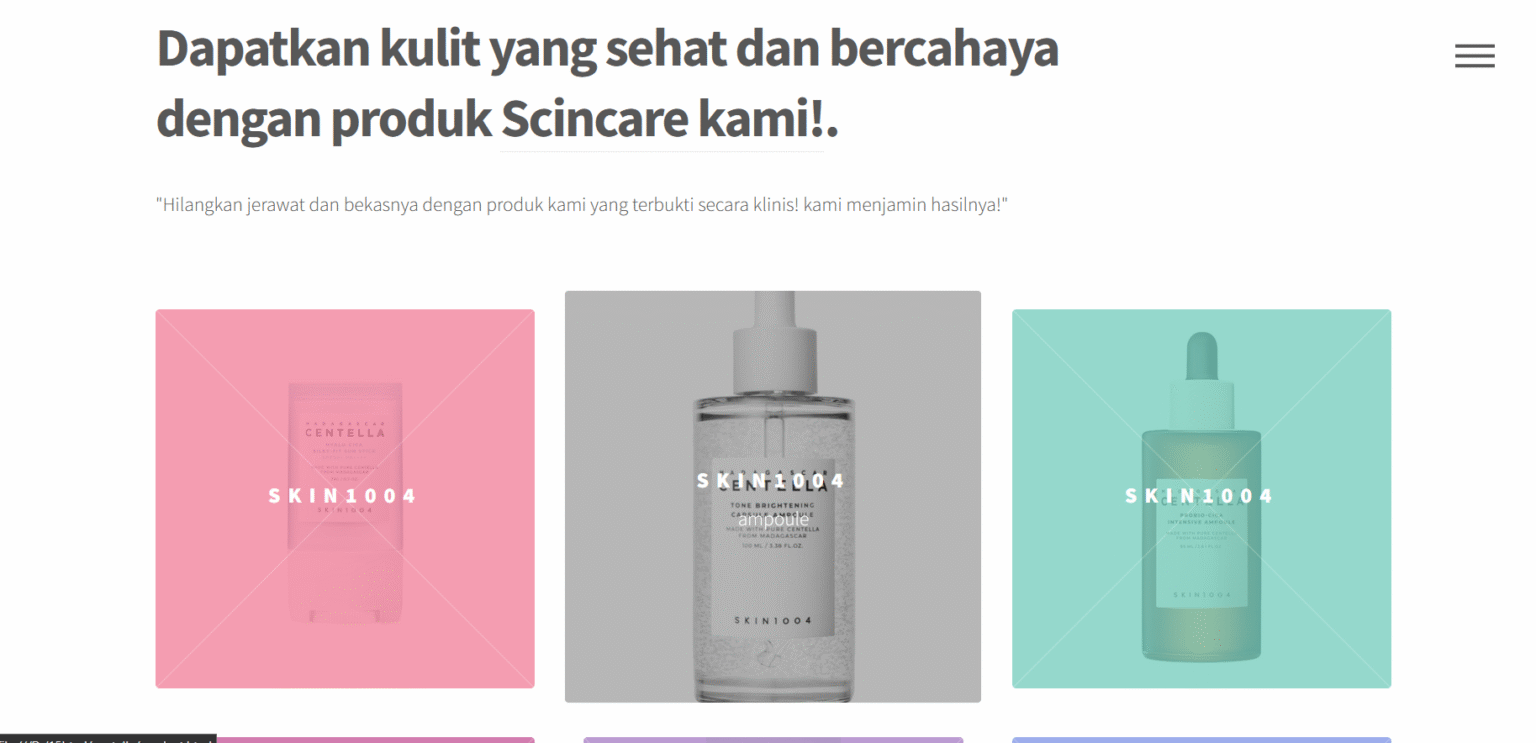Screen dimensions: 1536x743
Task: Click the Hilangkan jerawat tagline paragraph
Action: coord(581,205)
